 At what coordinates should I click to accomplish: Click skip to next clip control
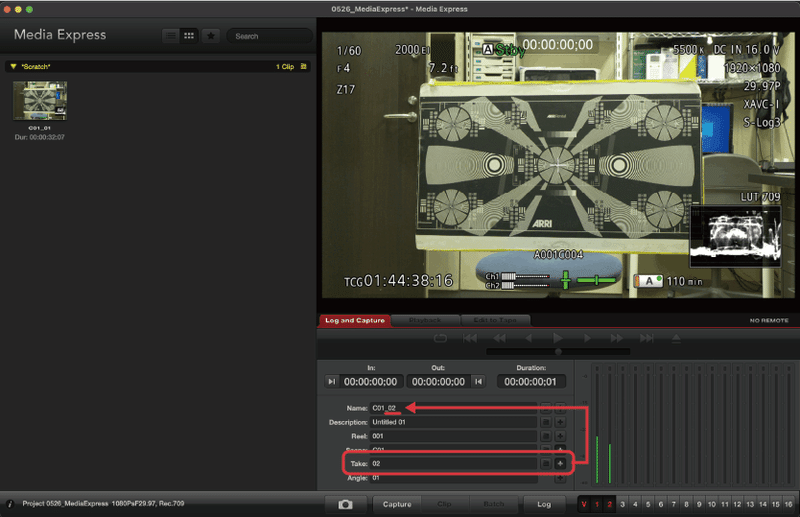tap(646, 338)
